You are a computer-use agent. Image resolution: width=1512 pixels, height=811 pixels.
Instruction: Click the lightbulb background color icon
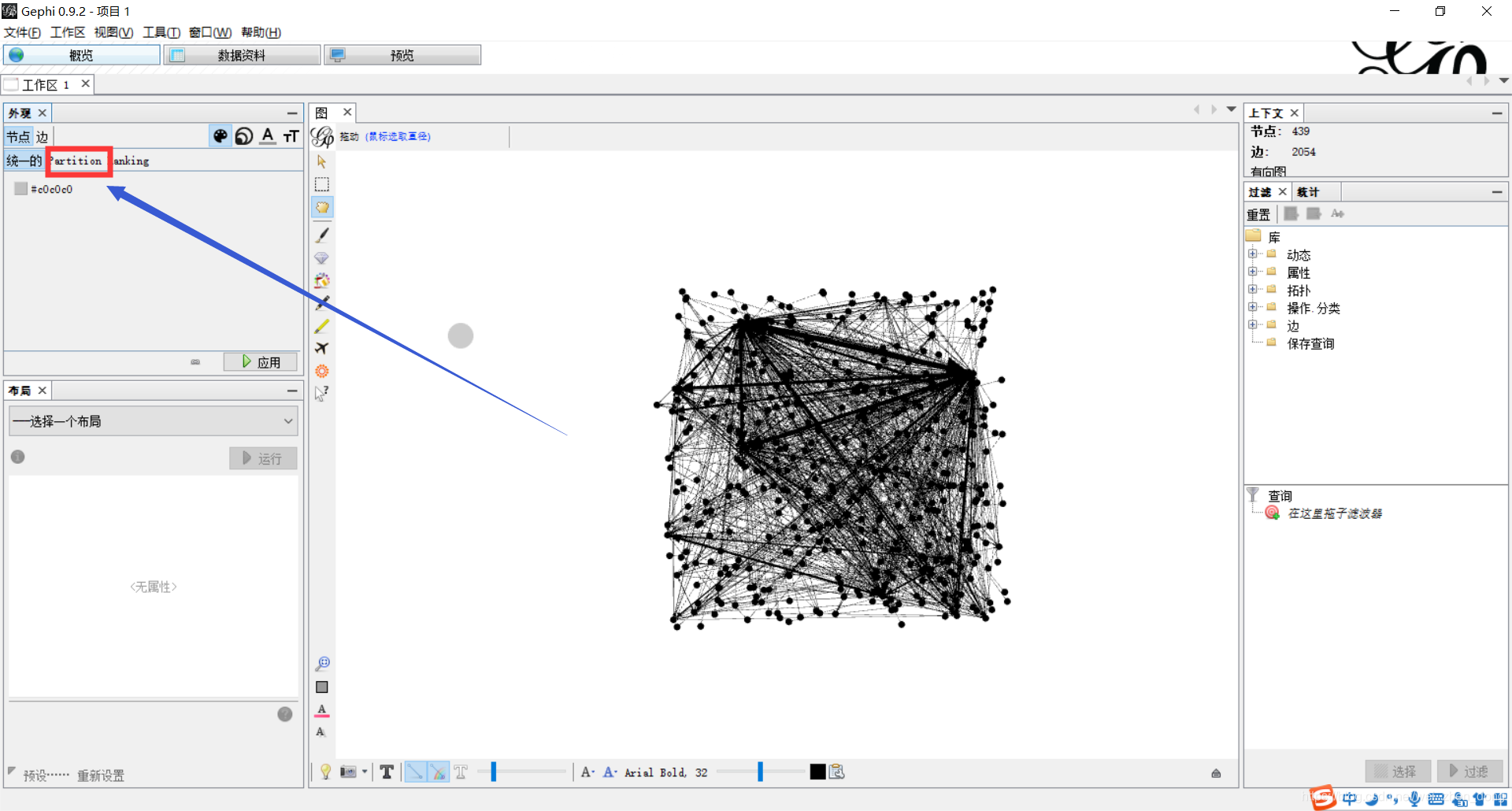click(x=325, y=772)
